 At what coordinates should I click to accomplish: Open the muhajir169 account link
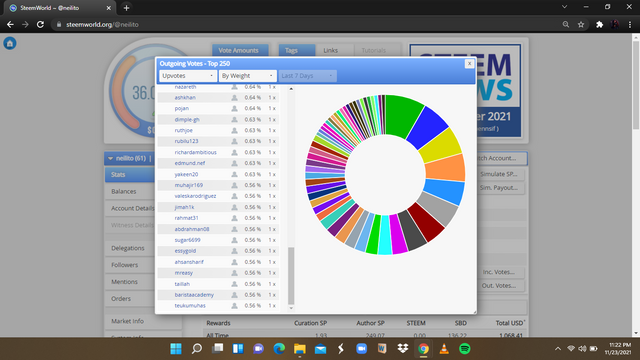[x=189, y=185]
